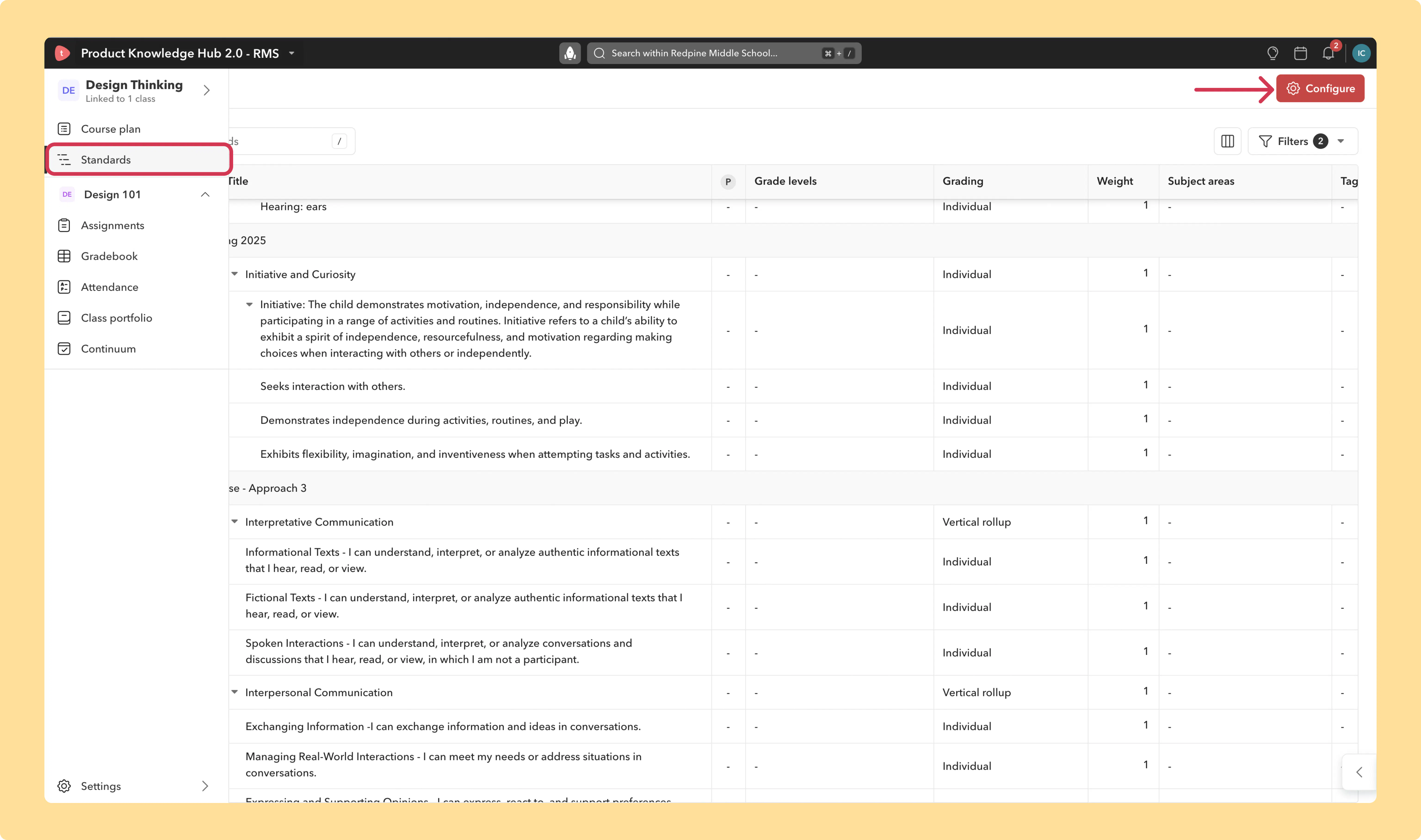Click the 'Approach 3' group header row
Image resolution: width=1421 pixels, height=840 pixels.
pyautogui.click(x=793, y=488)
